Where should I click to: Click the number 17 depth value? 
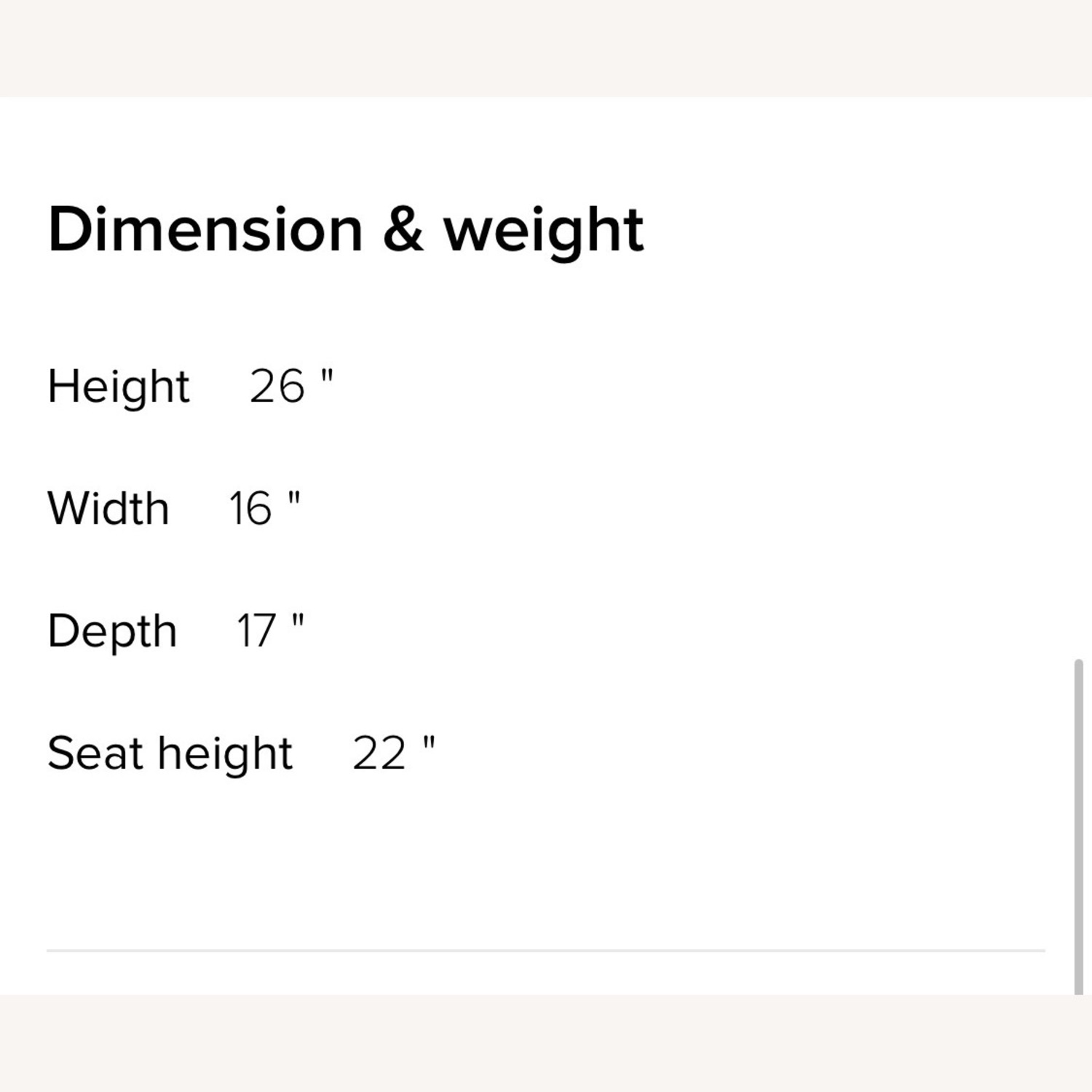pyautogui.click(x=255, y=630)
